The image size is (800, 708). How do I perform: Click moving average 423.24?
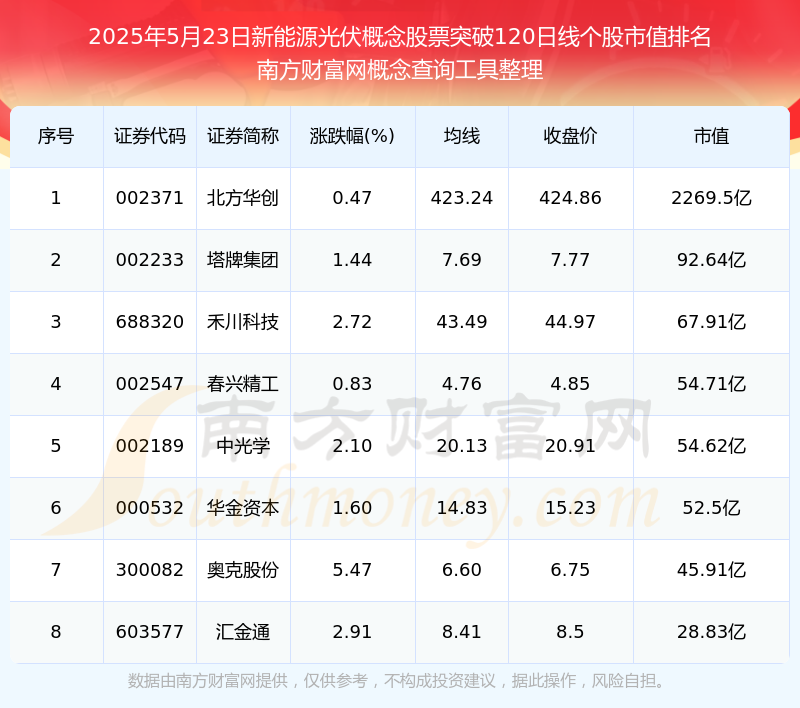462,198
